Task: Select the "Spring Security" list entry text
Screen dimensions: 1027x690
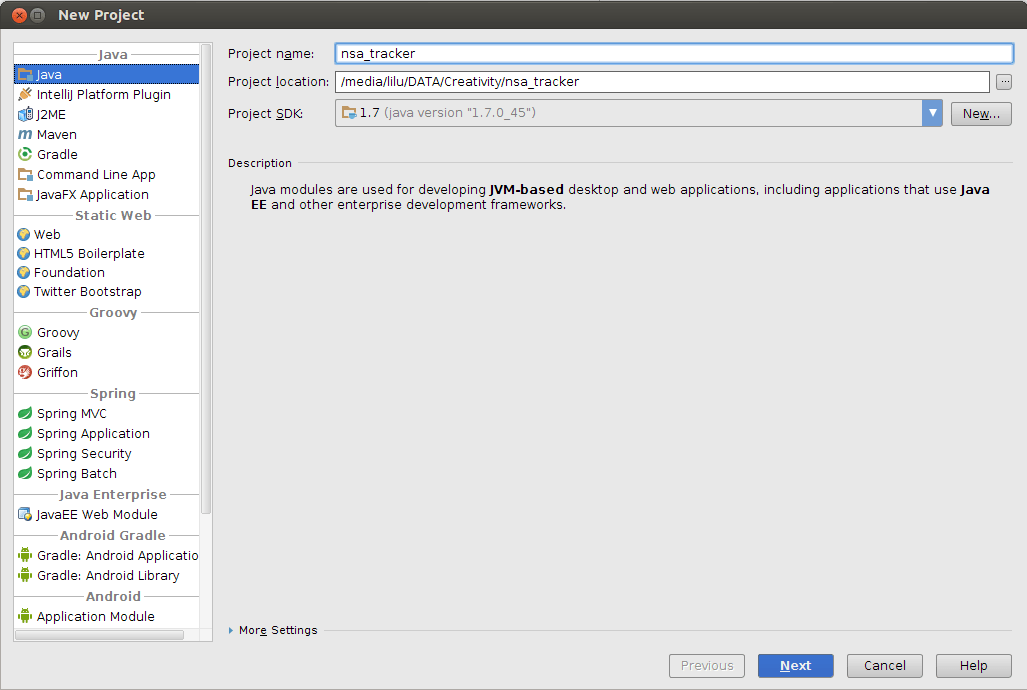Action: (x=84, y=453)
